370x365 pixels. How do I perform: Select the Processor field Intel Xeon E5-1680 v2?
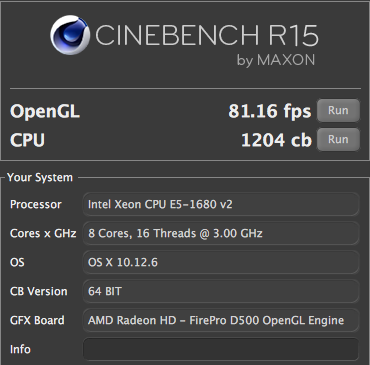click(221, 204)
